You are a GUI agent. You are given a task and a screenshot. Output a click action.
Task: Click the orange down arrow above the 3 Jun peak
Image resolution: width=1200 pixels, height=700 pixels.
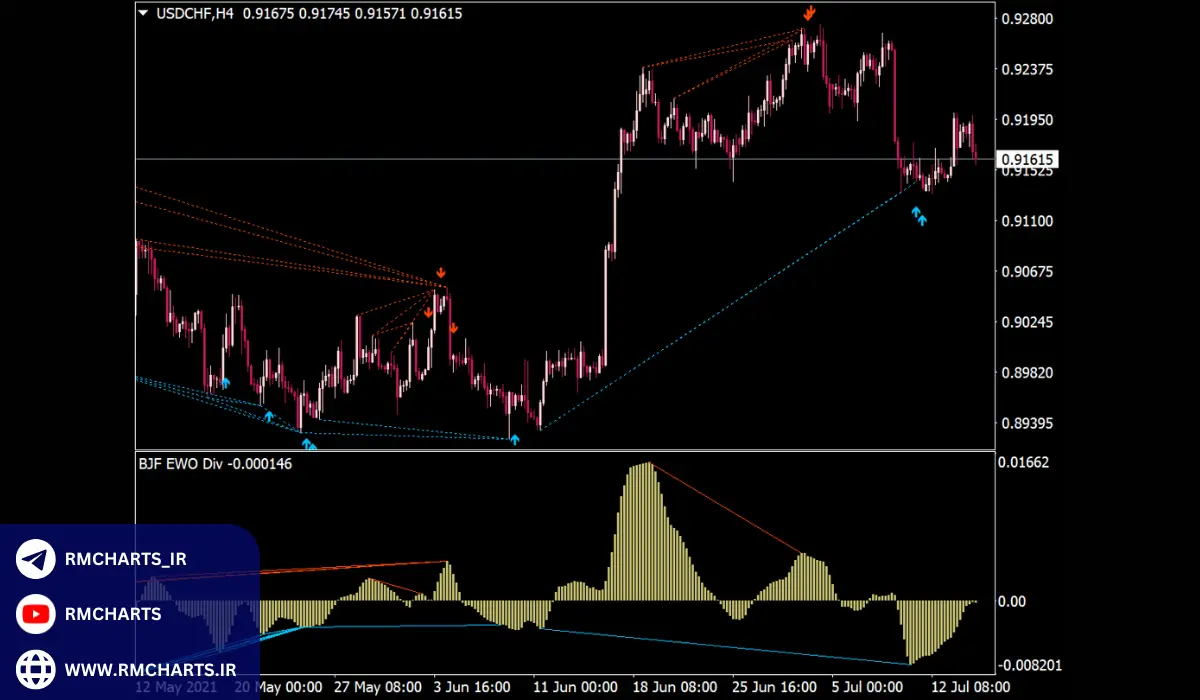tap(441, 274)
